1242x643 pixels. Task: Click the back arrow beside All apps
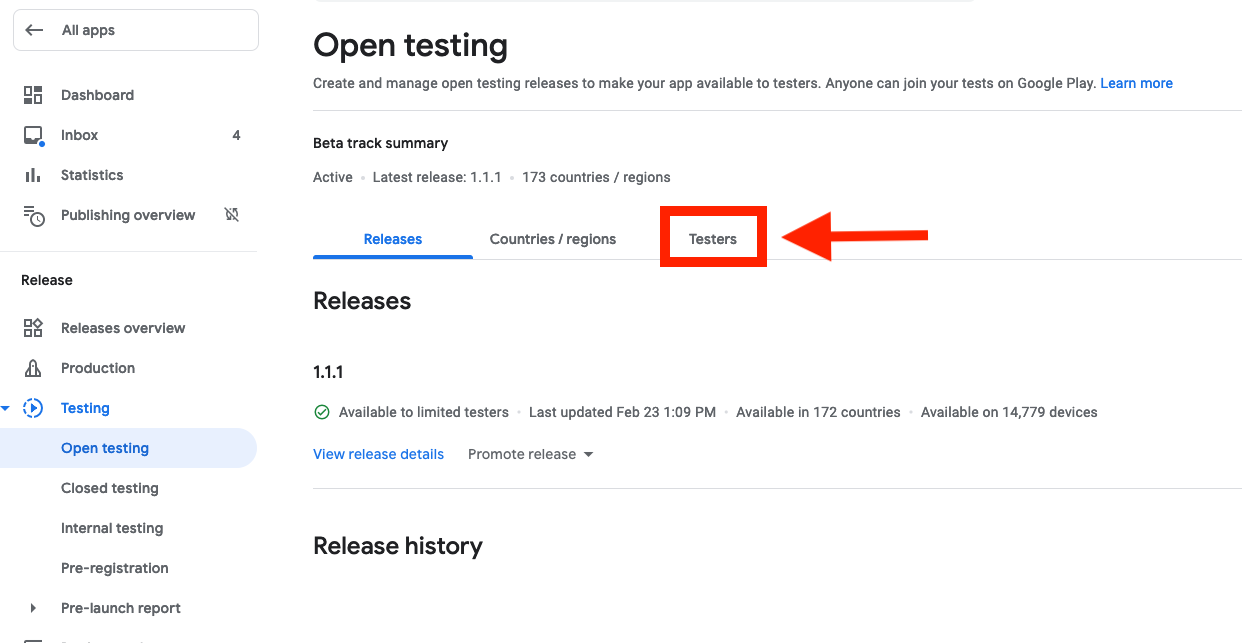click(34, 30)
